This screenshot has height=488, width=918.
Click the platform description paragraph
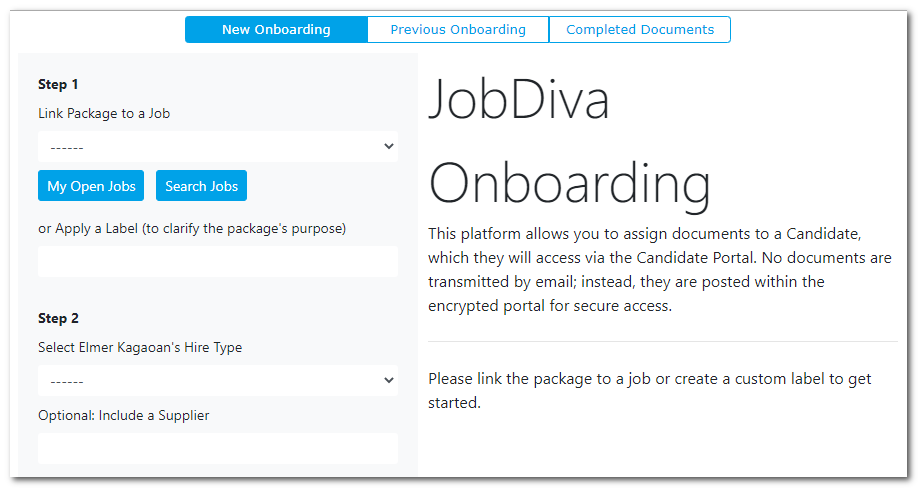click(x=659, y=269)
